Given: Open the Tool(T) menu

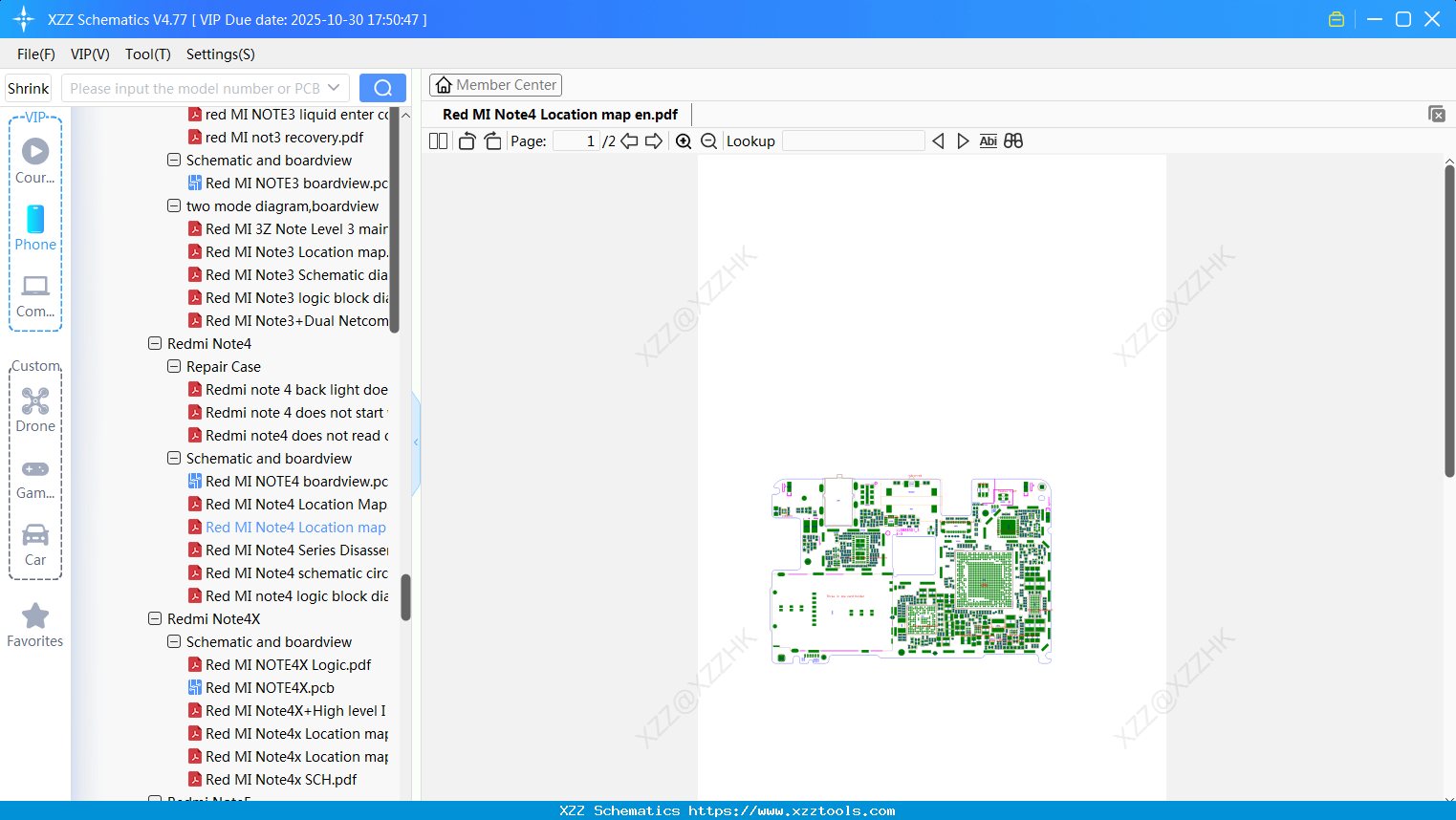Looking at the screenshot, I should tap(148, 54).
